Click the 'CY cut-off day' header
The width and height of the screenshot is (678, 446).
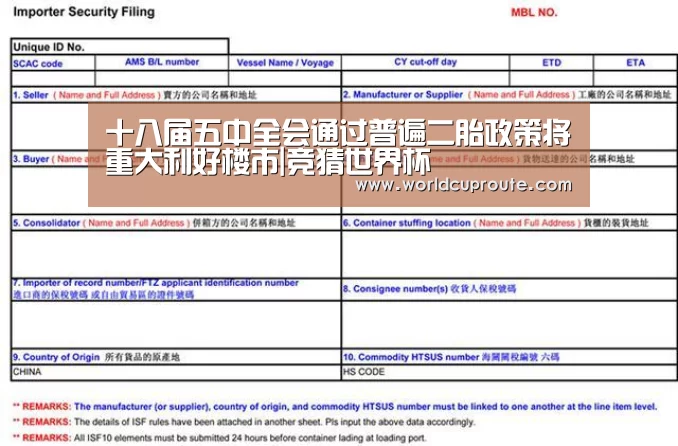(x=425, y=62)
